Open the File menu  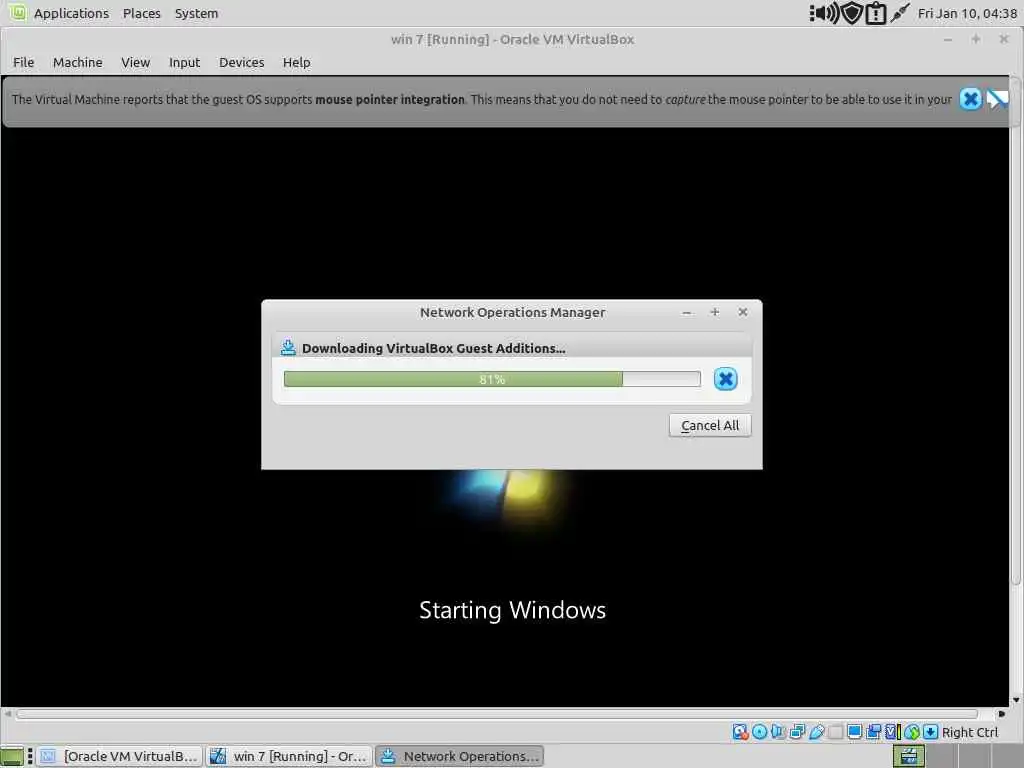click(x=24, y=62)
